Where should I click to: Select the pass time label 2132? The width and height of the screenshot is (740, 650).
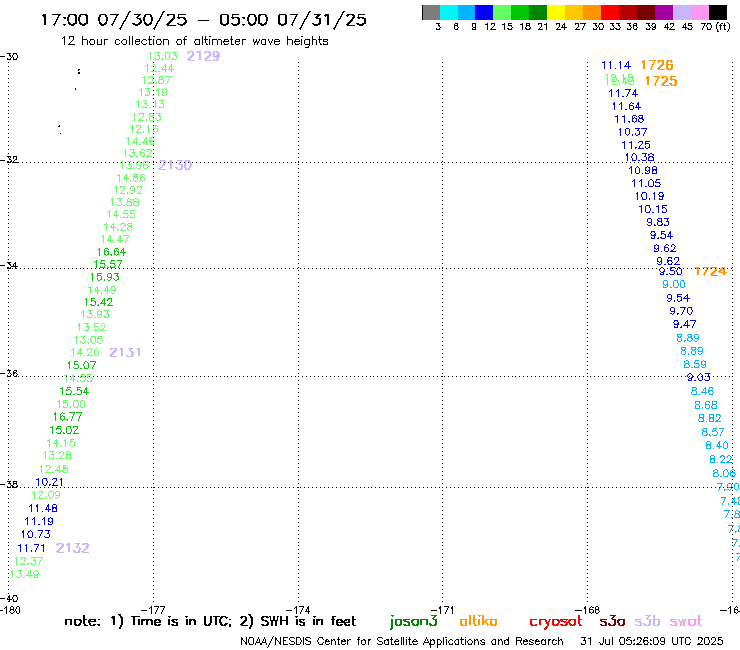73,548
